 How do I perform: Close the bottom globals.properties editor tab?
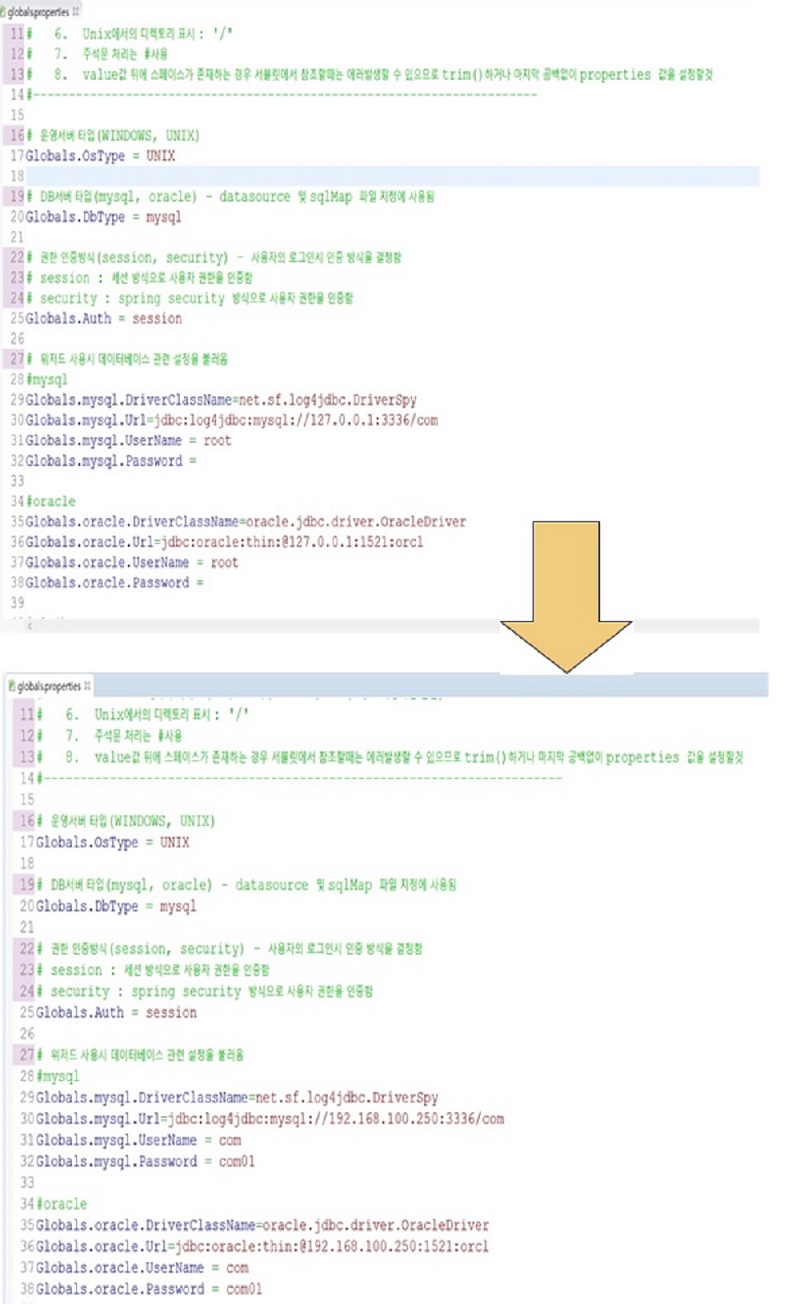pos(88,686)
